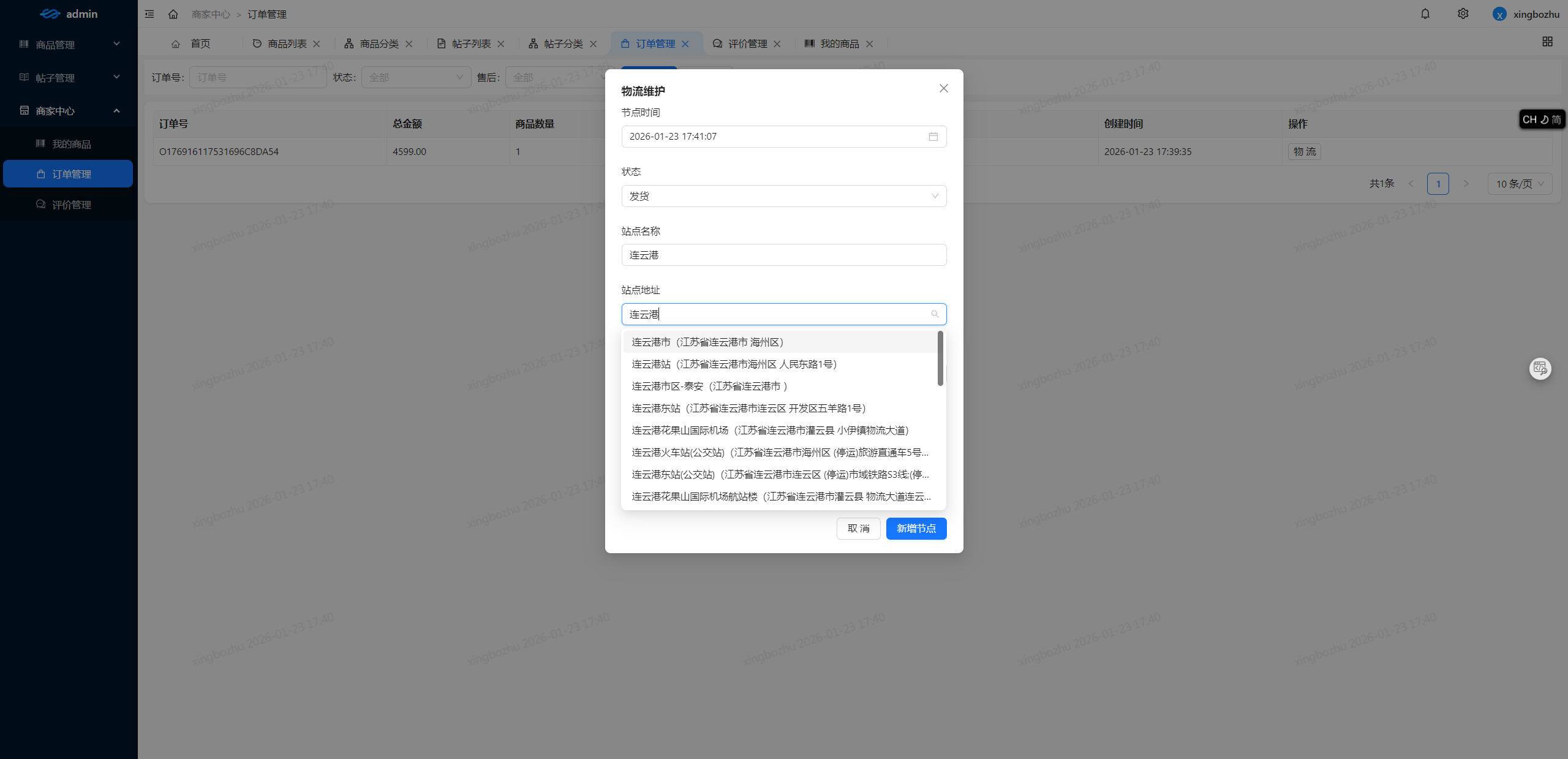Click the search icon in 站点地址 field
Image resolution: width=1568 pixels, height=759 pixels.
935,314
